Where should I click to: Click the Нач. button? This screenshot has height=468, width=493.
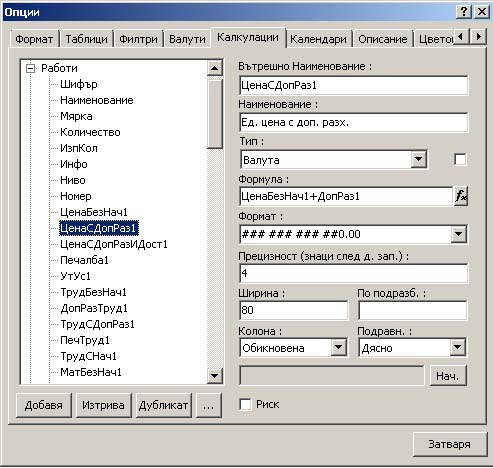pos(448,376)
